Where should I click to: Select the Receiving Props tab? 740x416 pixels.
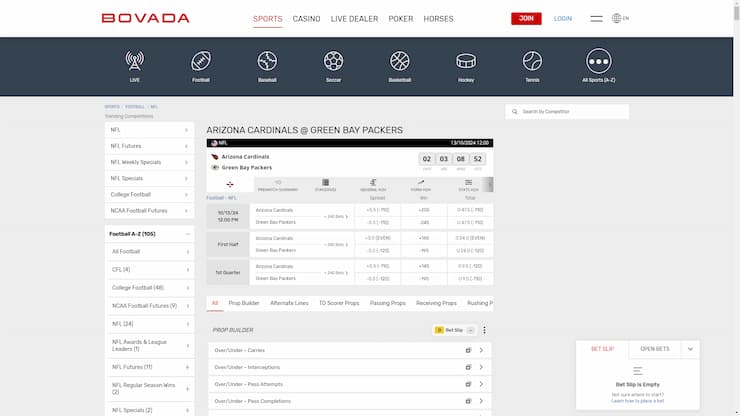tap(437, 303)
